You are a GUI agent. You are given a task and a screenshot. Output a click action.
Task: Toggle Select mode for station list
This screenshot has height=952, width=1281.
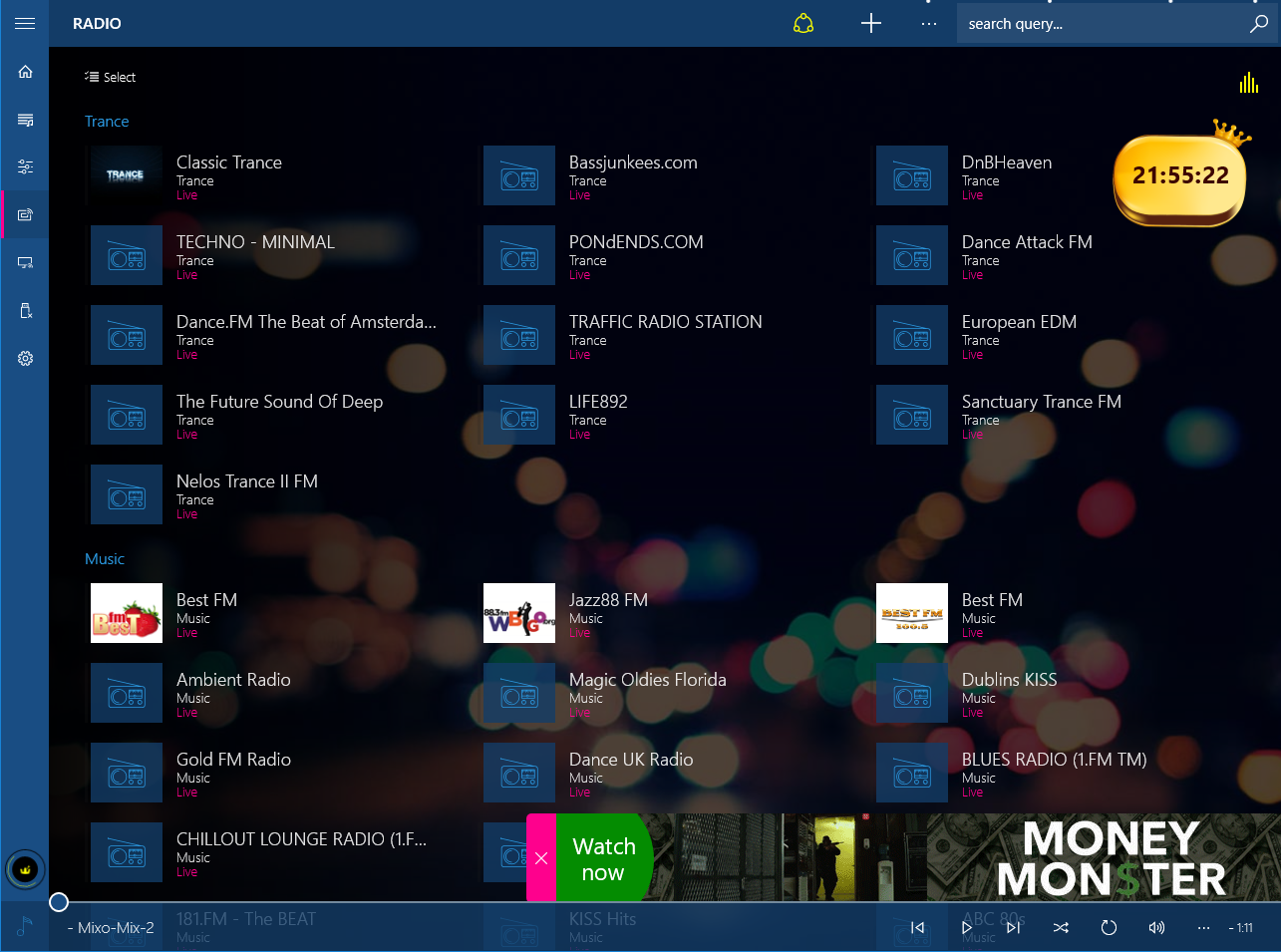[x=111, y=77]
